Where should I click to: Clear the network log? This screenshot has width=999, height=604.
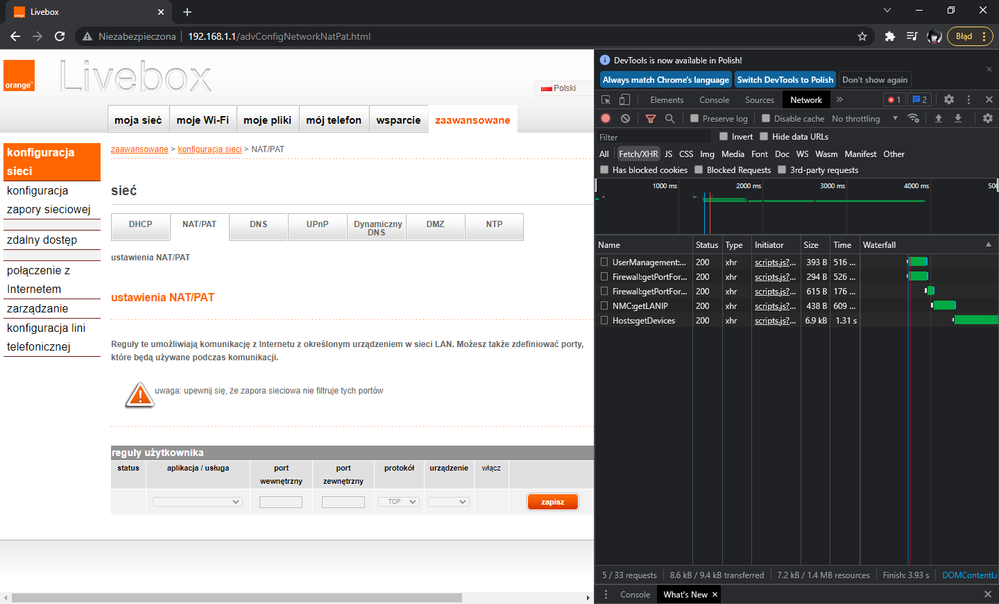(x=625, y=119)
